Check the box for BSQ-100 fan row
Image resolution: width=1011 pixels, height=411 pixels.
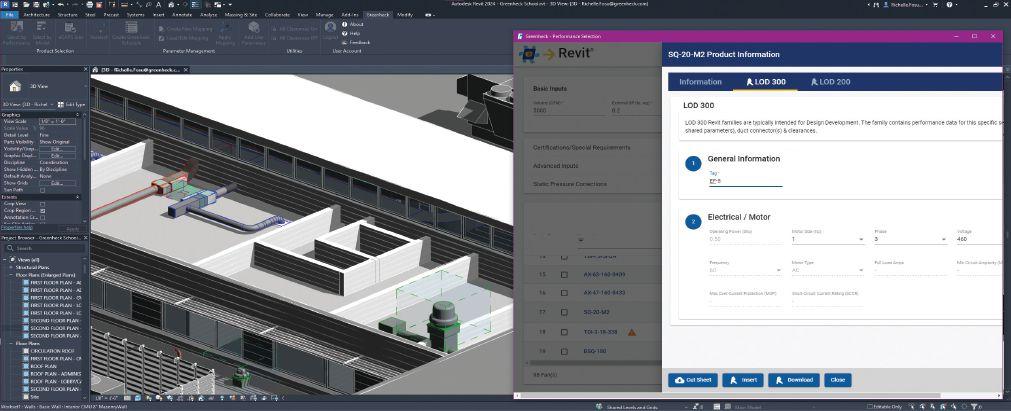[564, 352]
